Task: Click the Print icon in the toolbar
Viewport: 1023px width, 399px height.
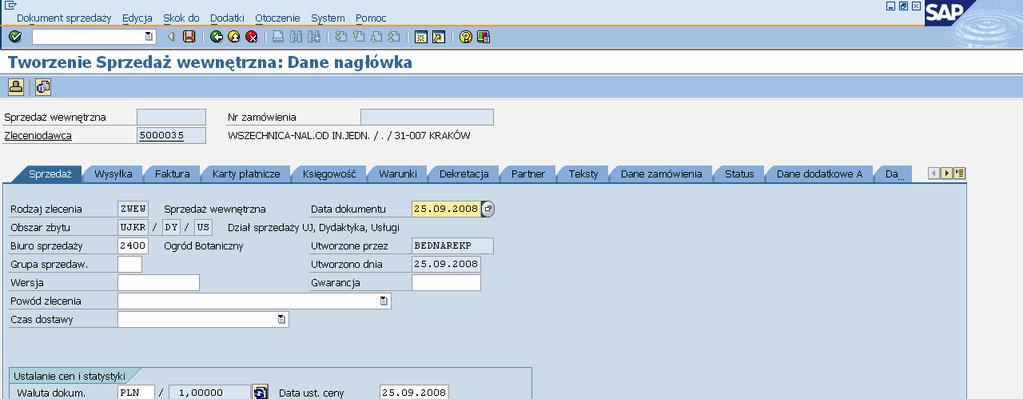Action: [278, 37]
